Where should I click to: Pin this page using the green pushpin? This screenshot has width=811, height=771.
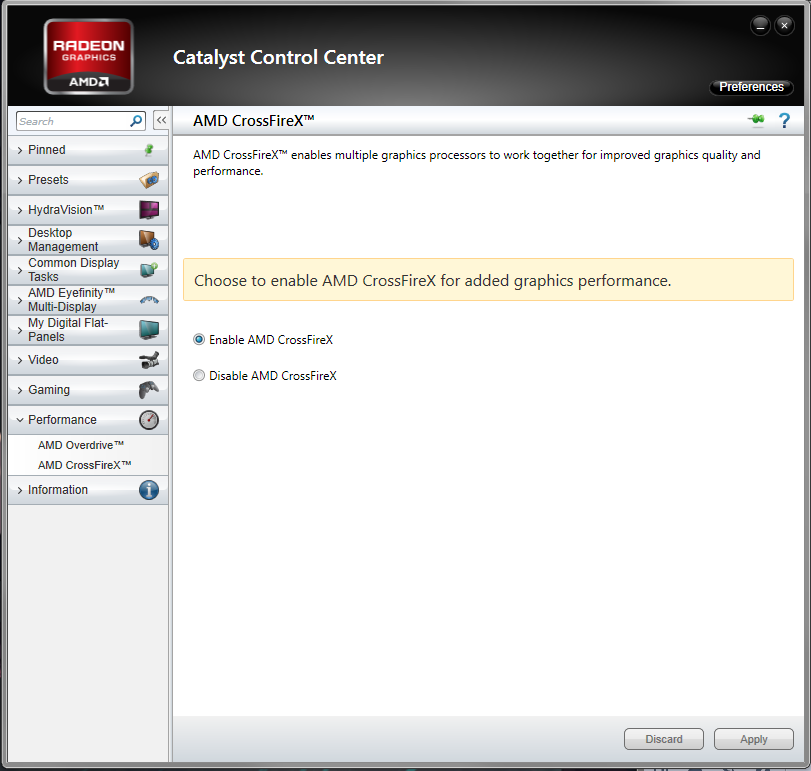pyautogui.click(x=756, y=120)
